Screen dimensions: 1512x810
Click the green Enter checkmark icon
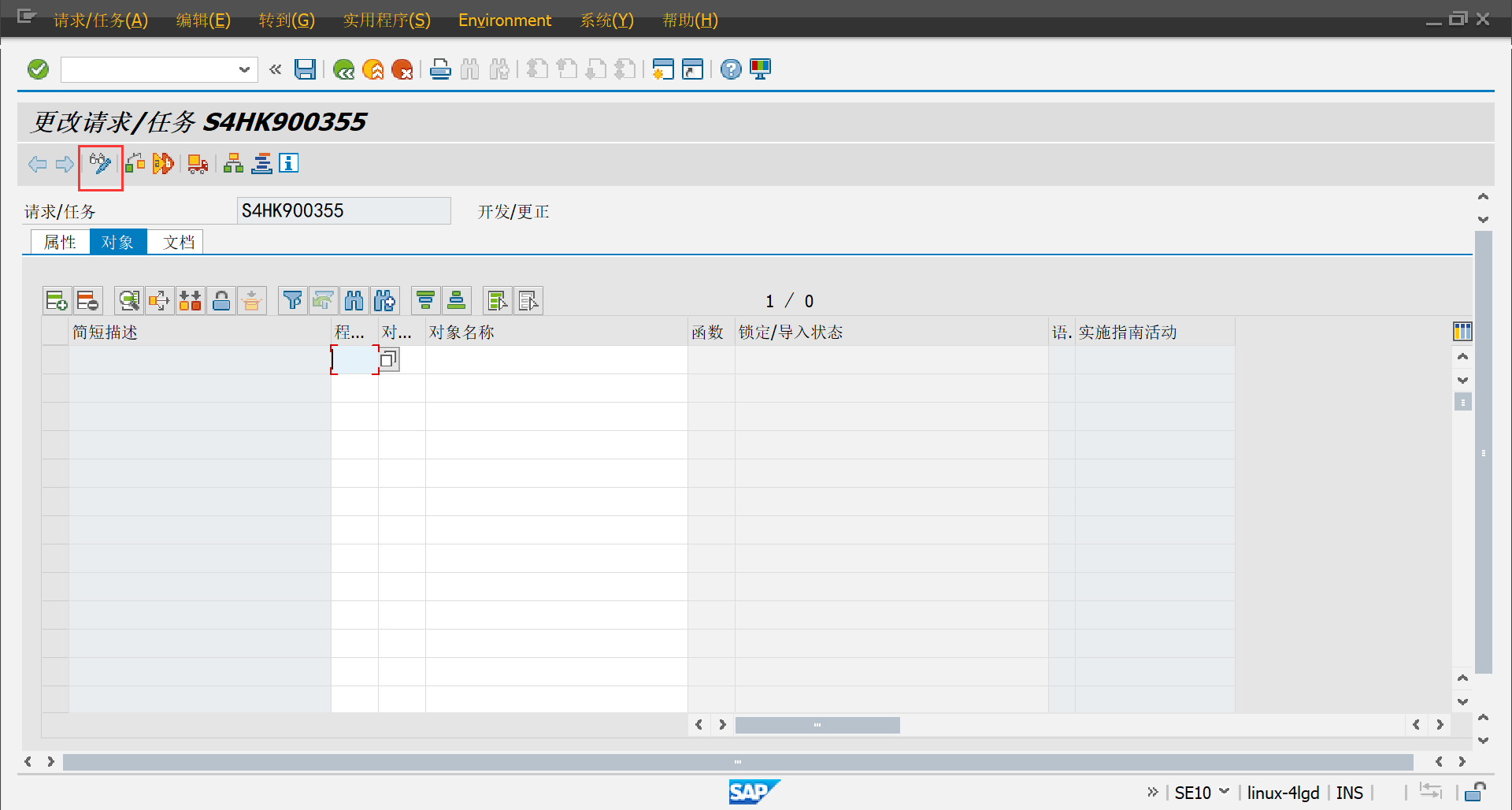coord(38,69)
